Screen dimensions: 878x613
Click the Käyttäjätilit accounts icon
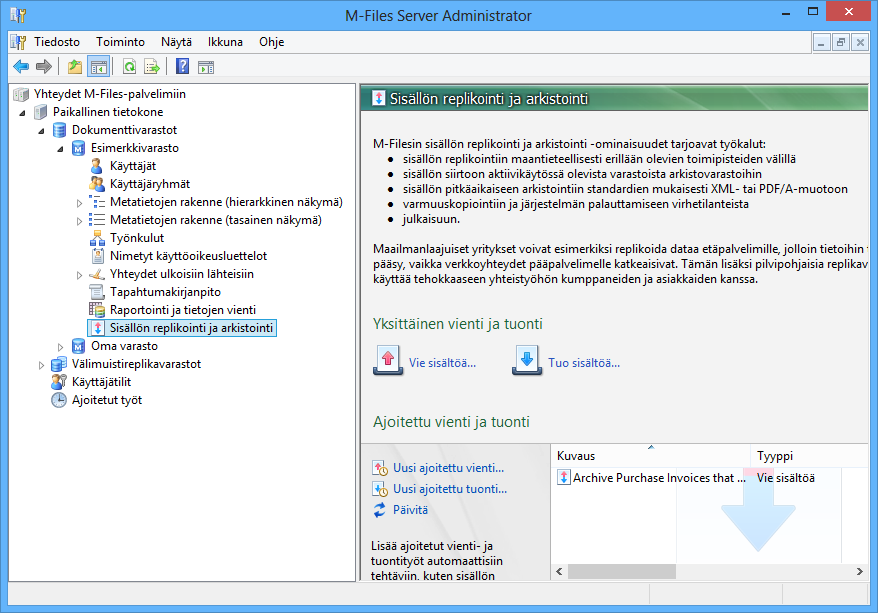click(59, 382)
